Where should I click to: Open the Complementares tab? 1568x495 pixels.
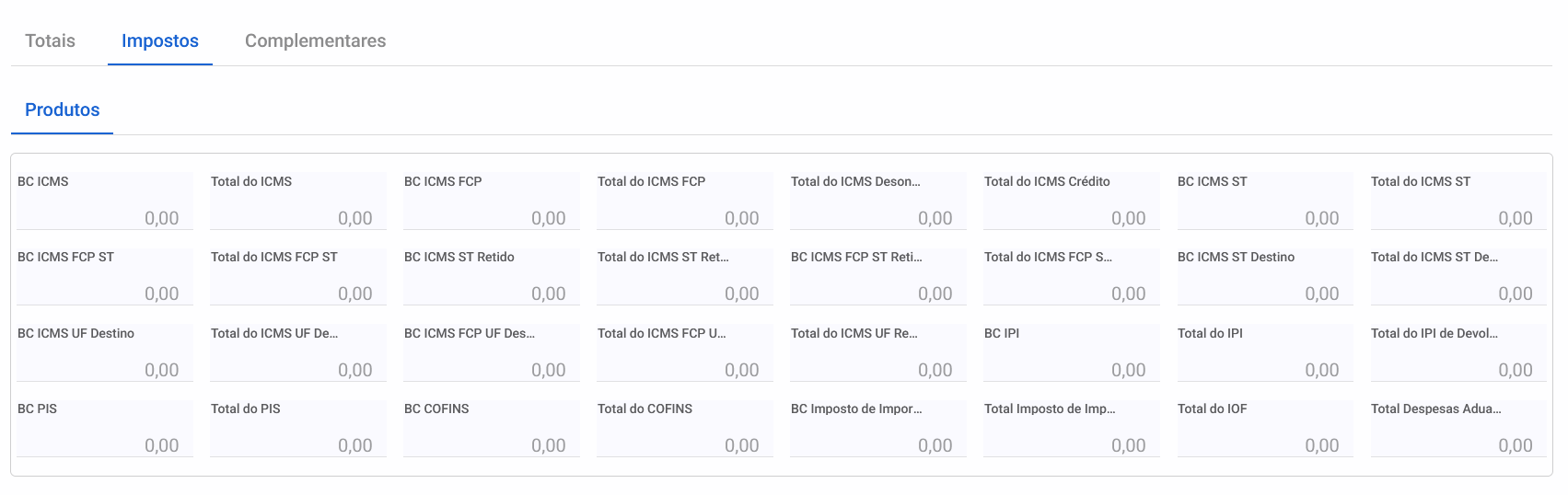click(315, 40)
